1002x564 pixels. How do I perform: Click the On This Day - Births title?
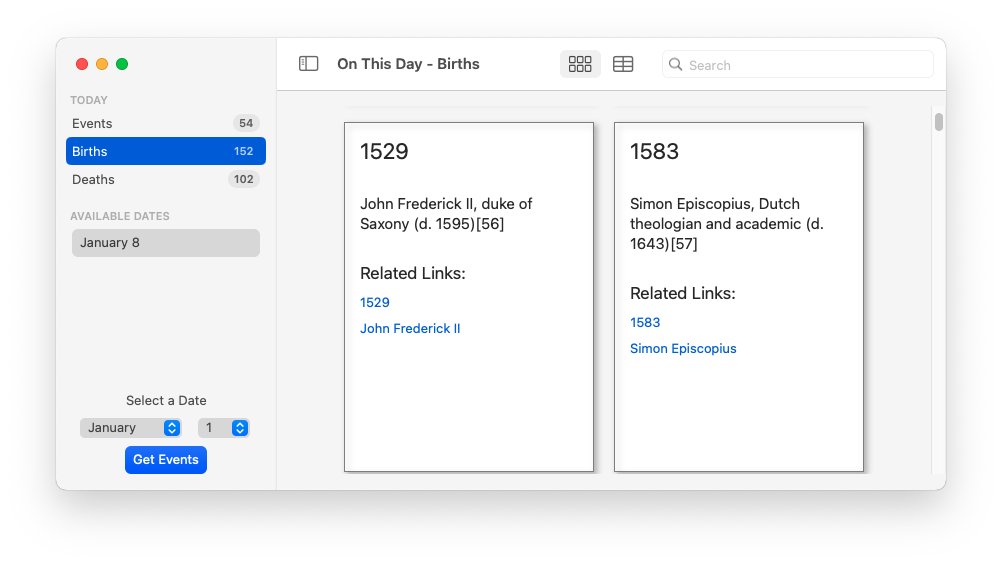(408, 64)
